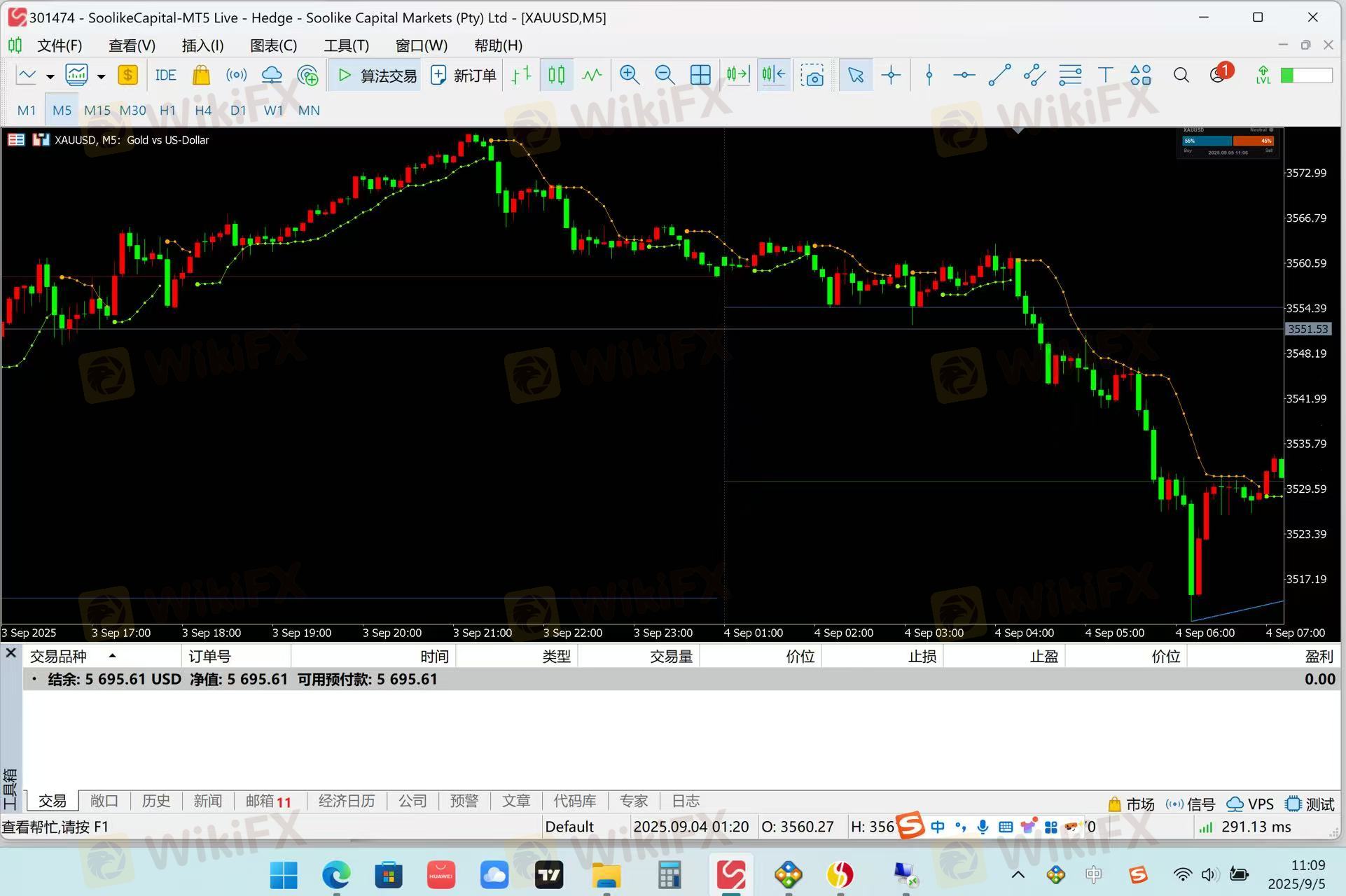
Task: Expand the chart type dropdown arrow
Action: (x=50, y=76)
